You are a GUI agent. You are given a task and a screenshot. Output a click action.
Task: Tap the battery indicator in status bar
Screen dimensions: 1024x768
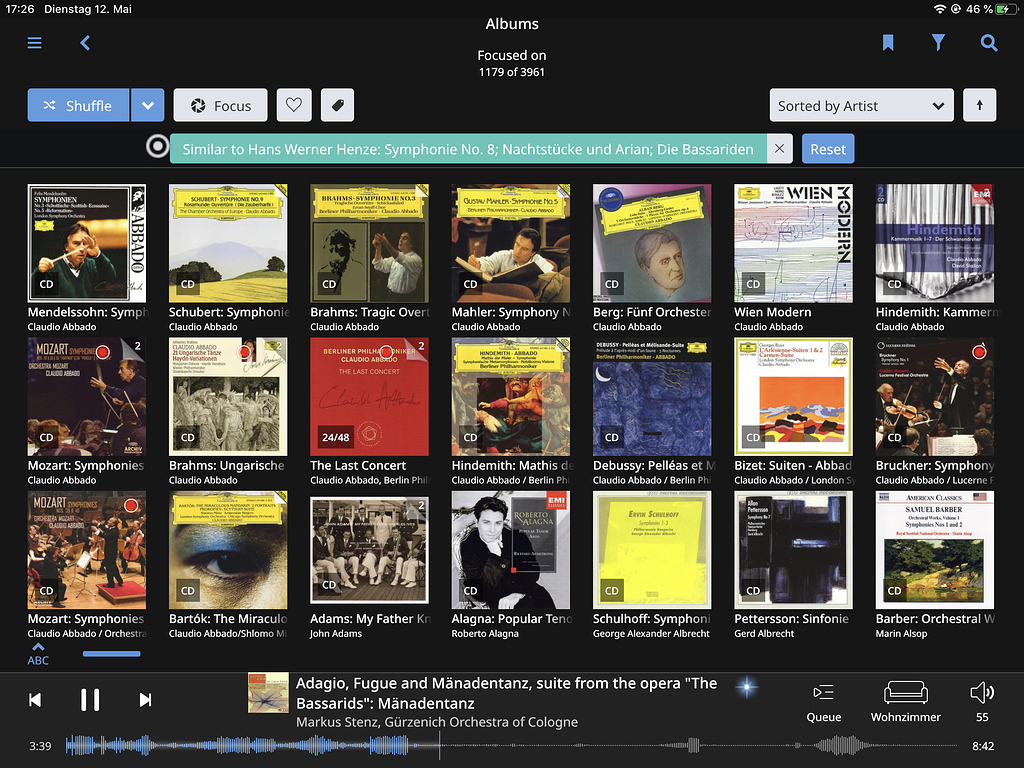click(1007, 9)
